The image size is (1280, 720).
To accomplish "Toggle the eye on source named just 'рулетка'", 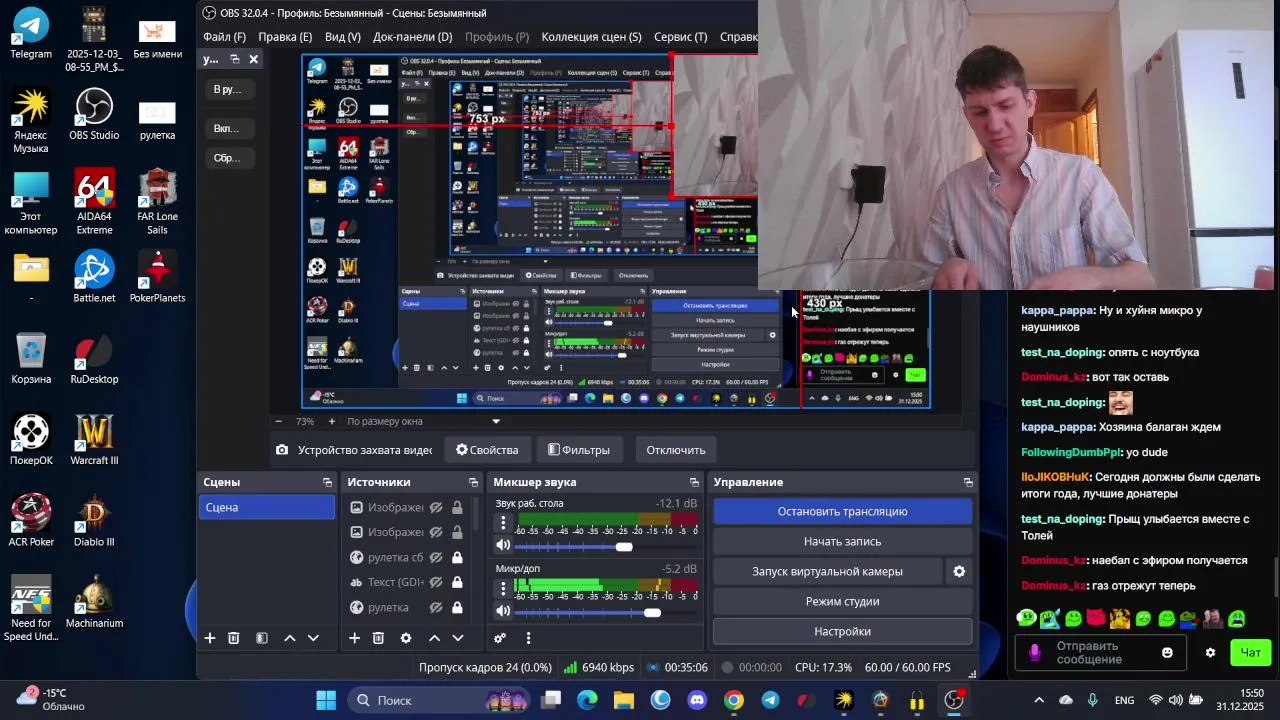I will (x=436, y=608).
